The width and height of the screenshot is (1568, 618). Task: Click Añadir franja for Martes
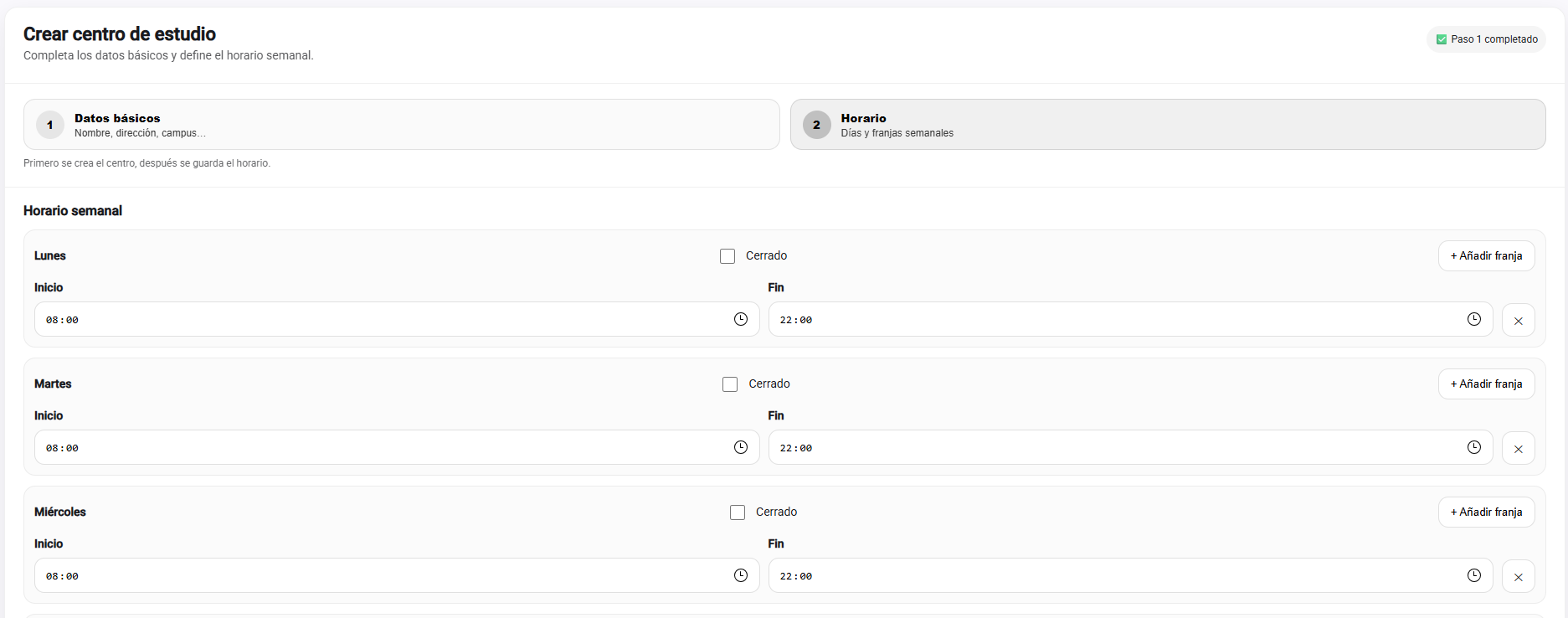coord(1486,384)
